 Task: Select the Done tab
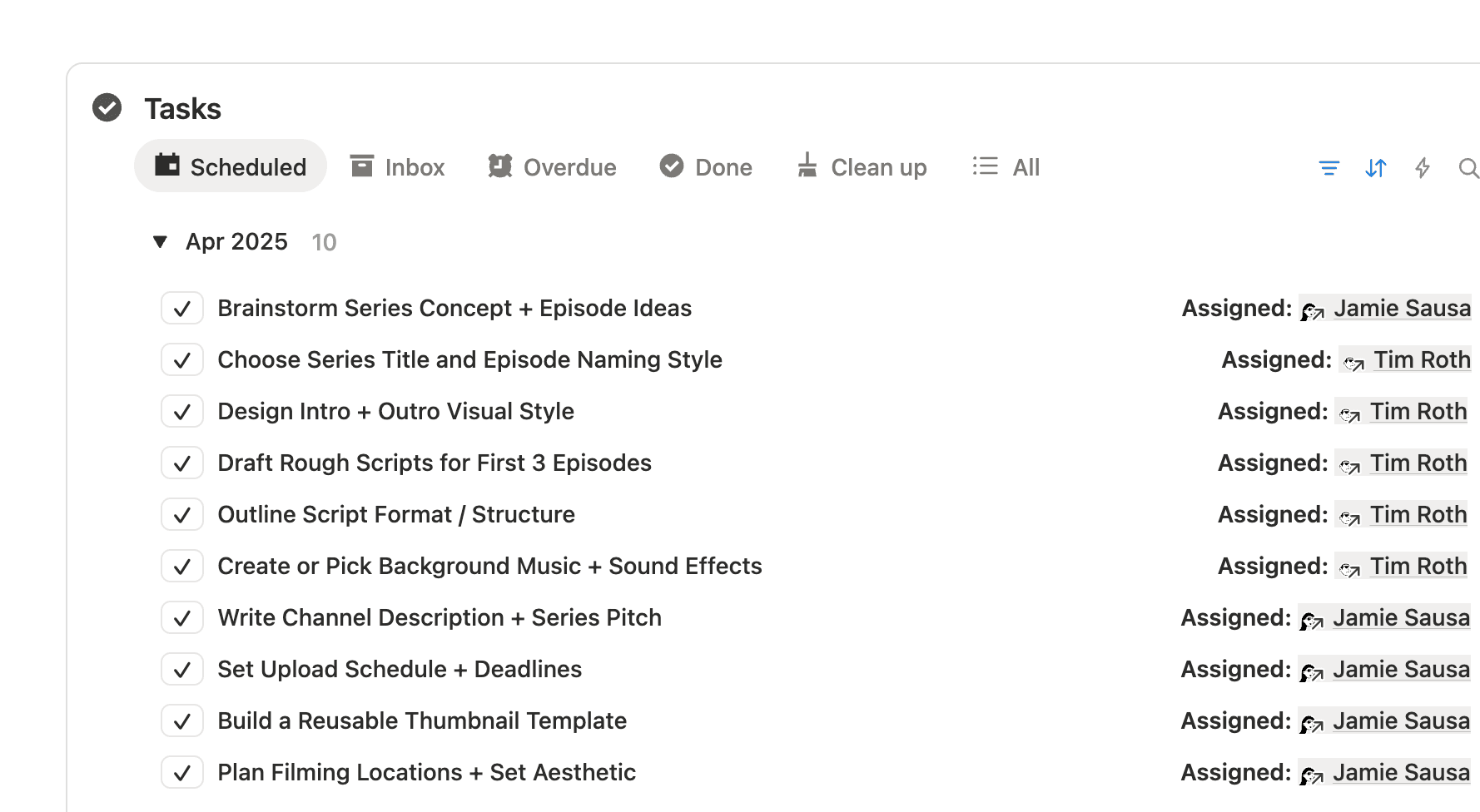[706, 166]
